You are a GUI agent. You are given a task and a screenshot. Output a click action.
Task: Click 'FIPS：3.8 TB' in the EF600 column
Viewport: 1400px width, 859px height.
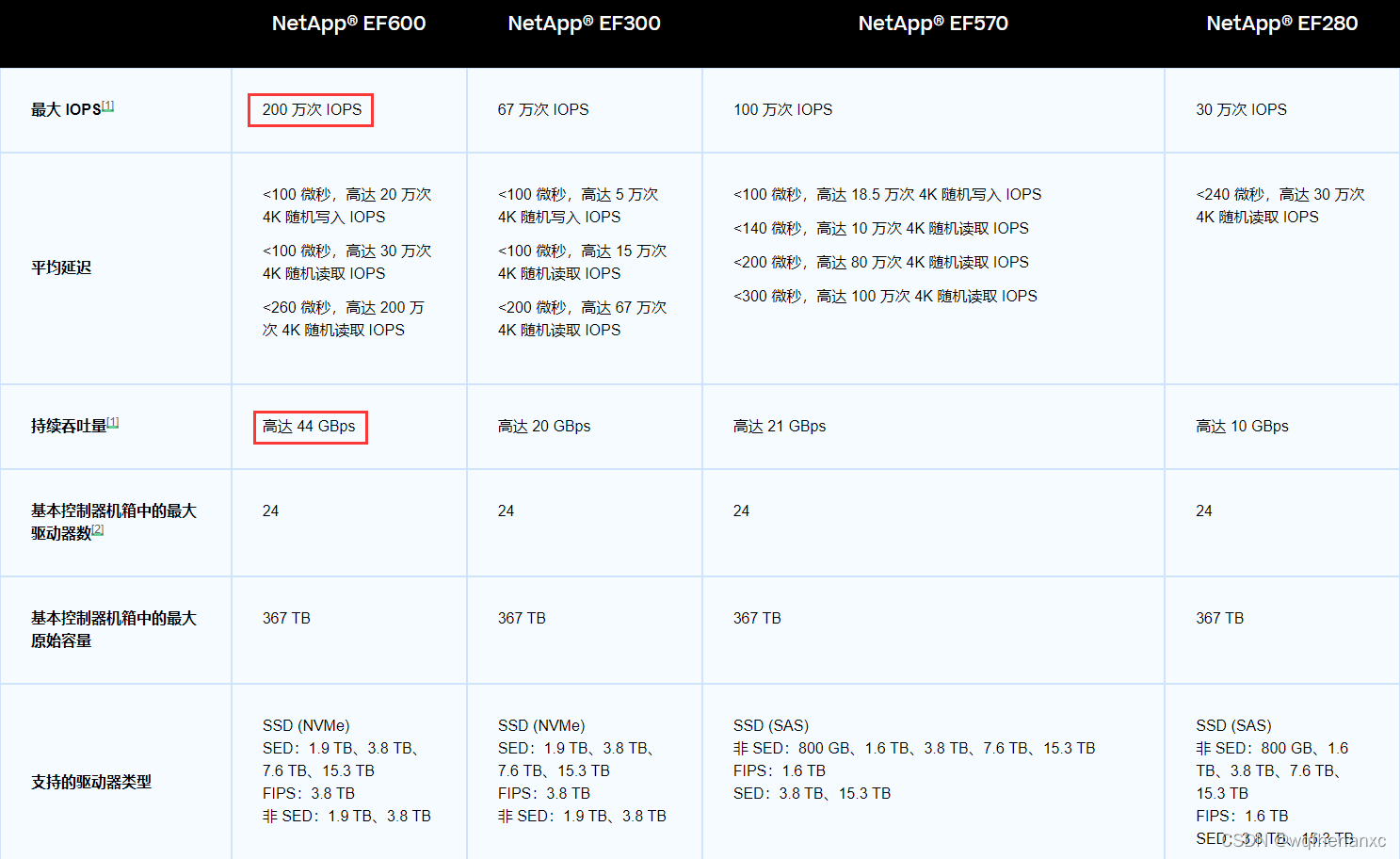pos(309,794)
